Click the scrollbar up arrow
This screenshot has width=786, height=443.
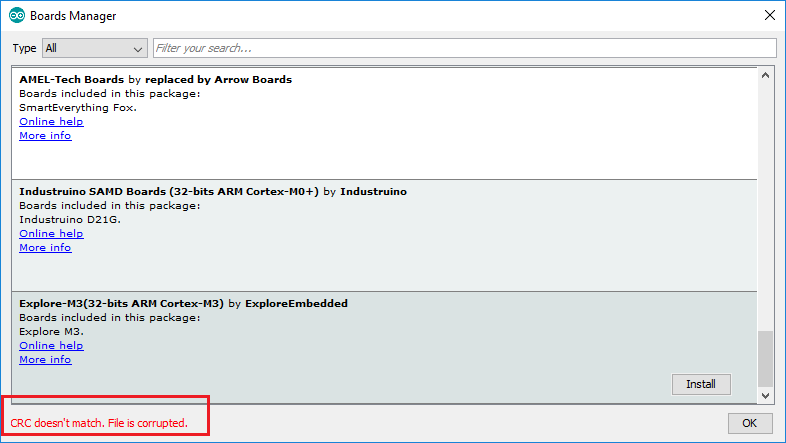pyautogui.click(x=765, y=76)
